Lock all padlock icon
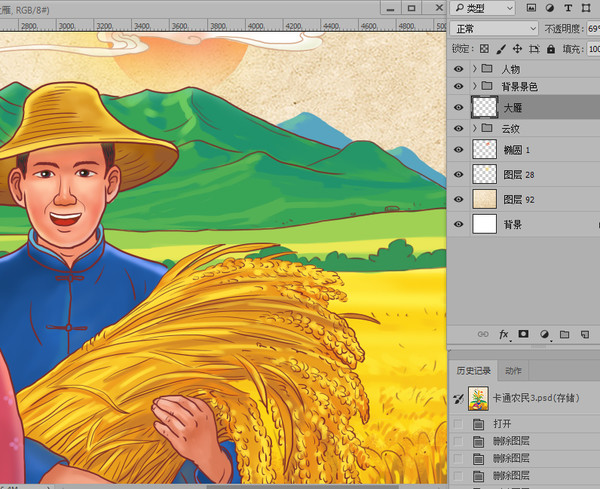Viewport: 600px width, 489px height. (x=551, y=49)
